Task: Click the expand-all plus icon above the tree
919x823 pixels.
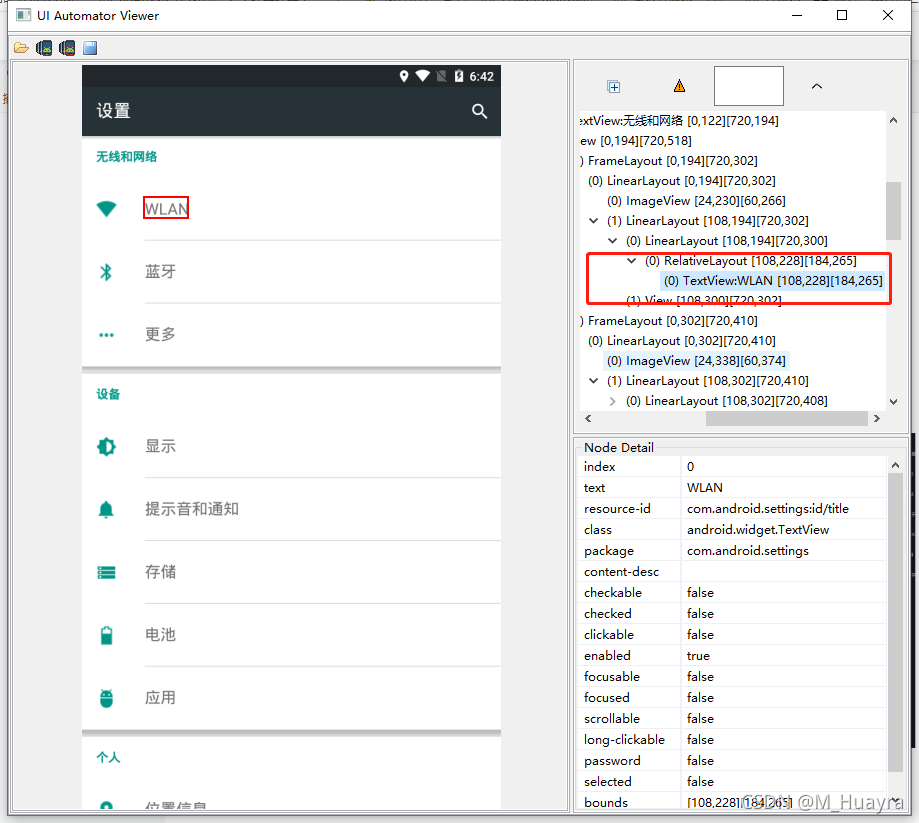Action: [x=614, y=87]
